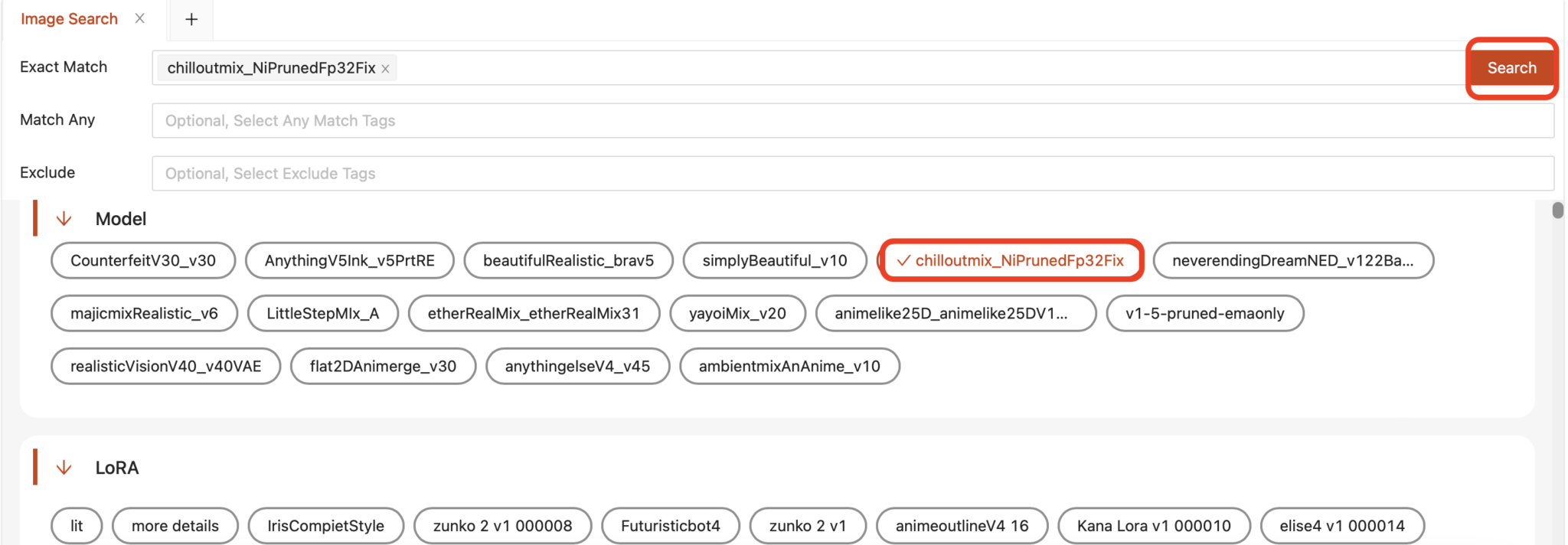
Task: Click the tag list vertical scrollbar handle
Action: tap(1557, 210)
